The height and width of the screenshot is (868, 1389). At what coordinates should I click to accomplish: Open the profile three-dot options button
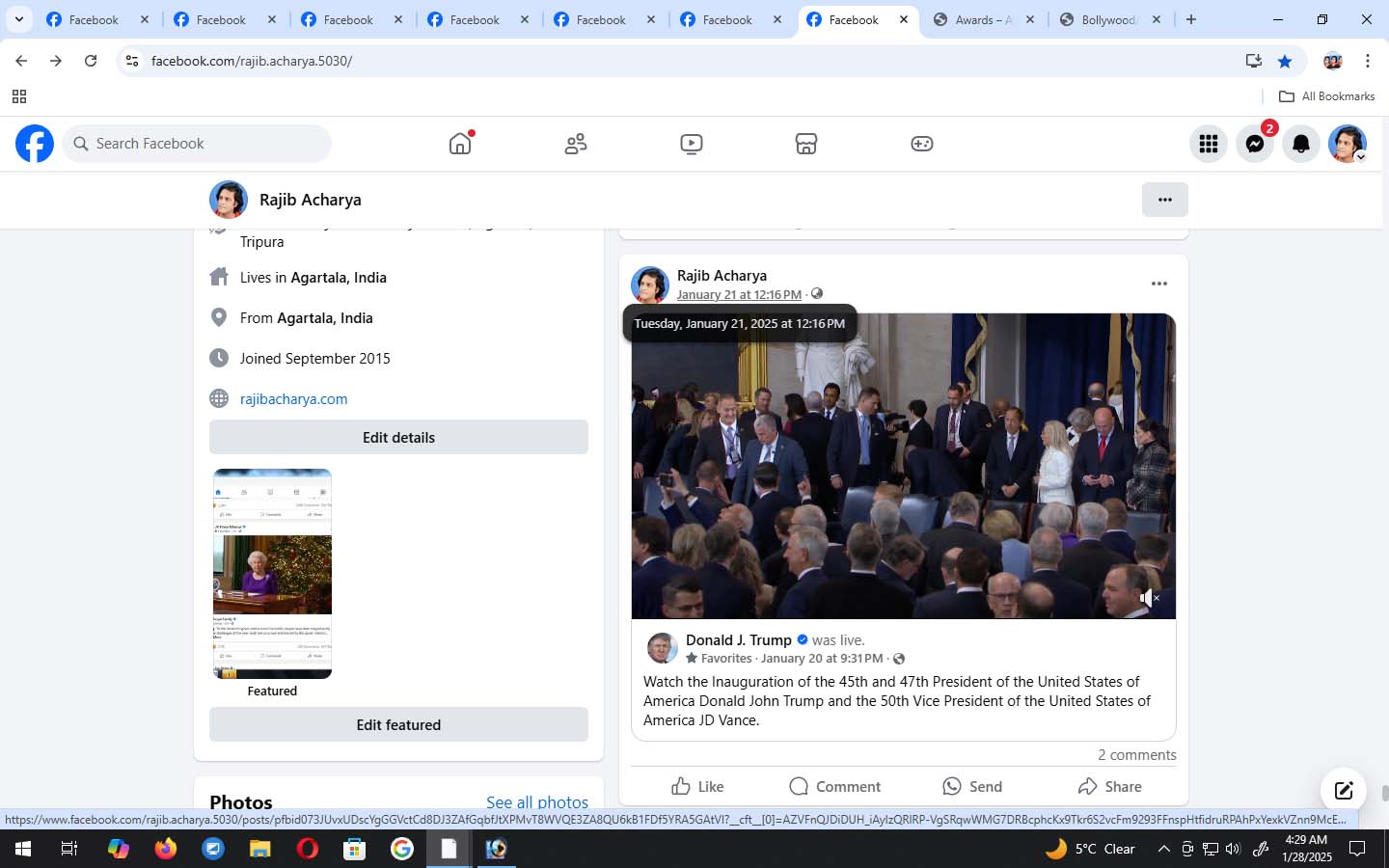[1165, 200]
